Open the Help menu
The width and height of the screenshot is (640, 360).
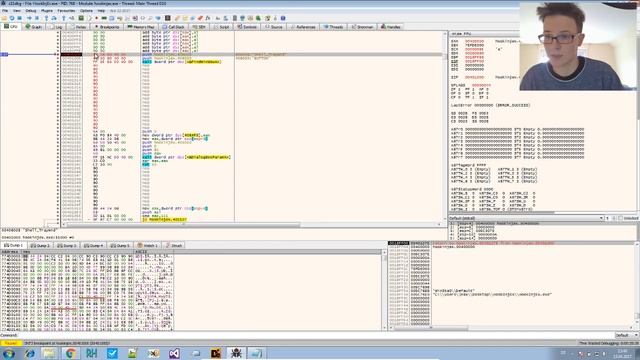click(101, 11)
